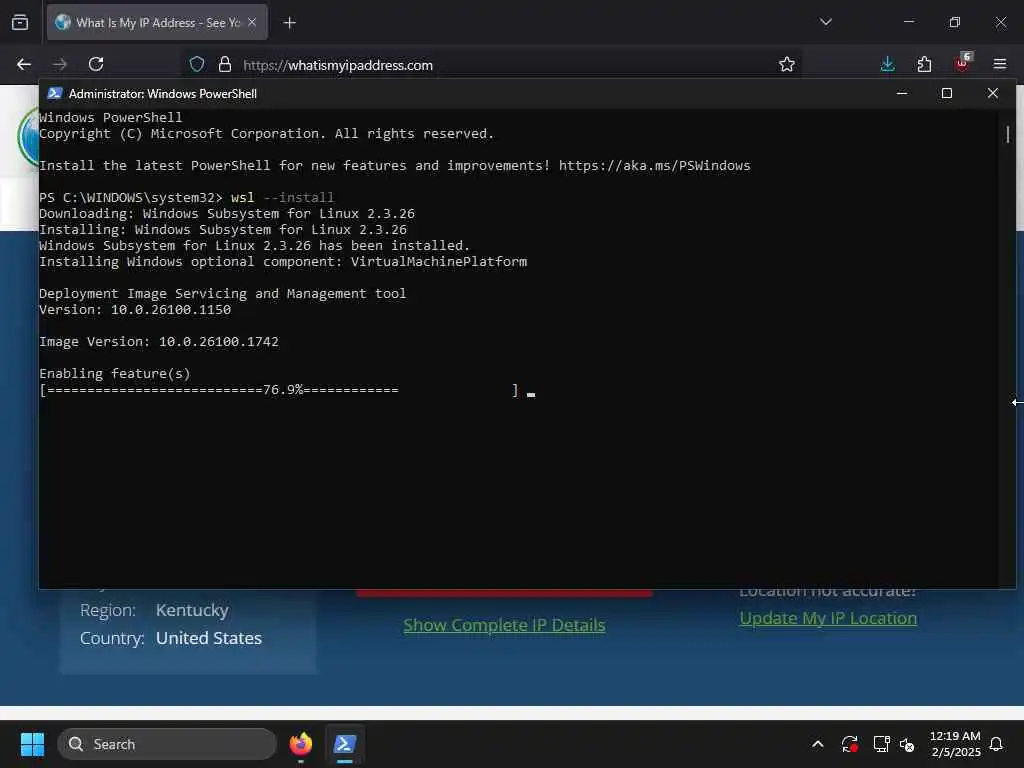
Task: Show hidden system tray icons
Action: click(818, 744)
